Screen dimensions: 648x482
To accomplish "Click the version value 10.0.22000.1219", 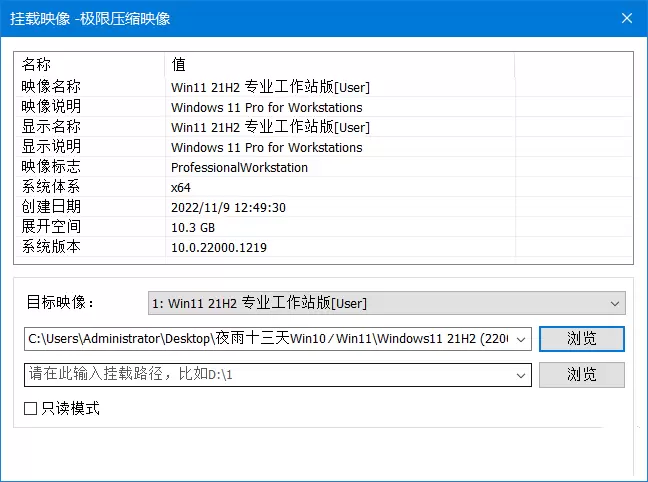I will click(219, 248).
